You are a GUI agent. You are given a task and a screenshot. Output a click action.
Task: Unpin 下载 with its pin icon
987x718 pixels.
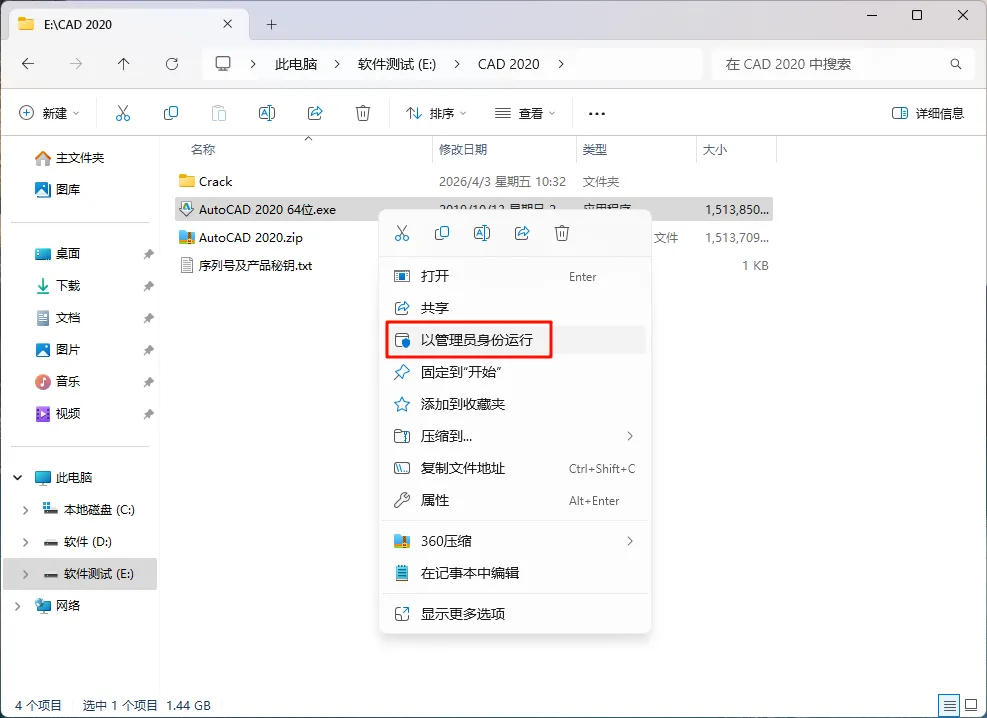click(149, 286)
